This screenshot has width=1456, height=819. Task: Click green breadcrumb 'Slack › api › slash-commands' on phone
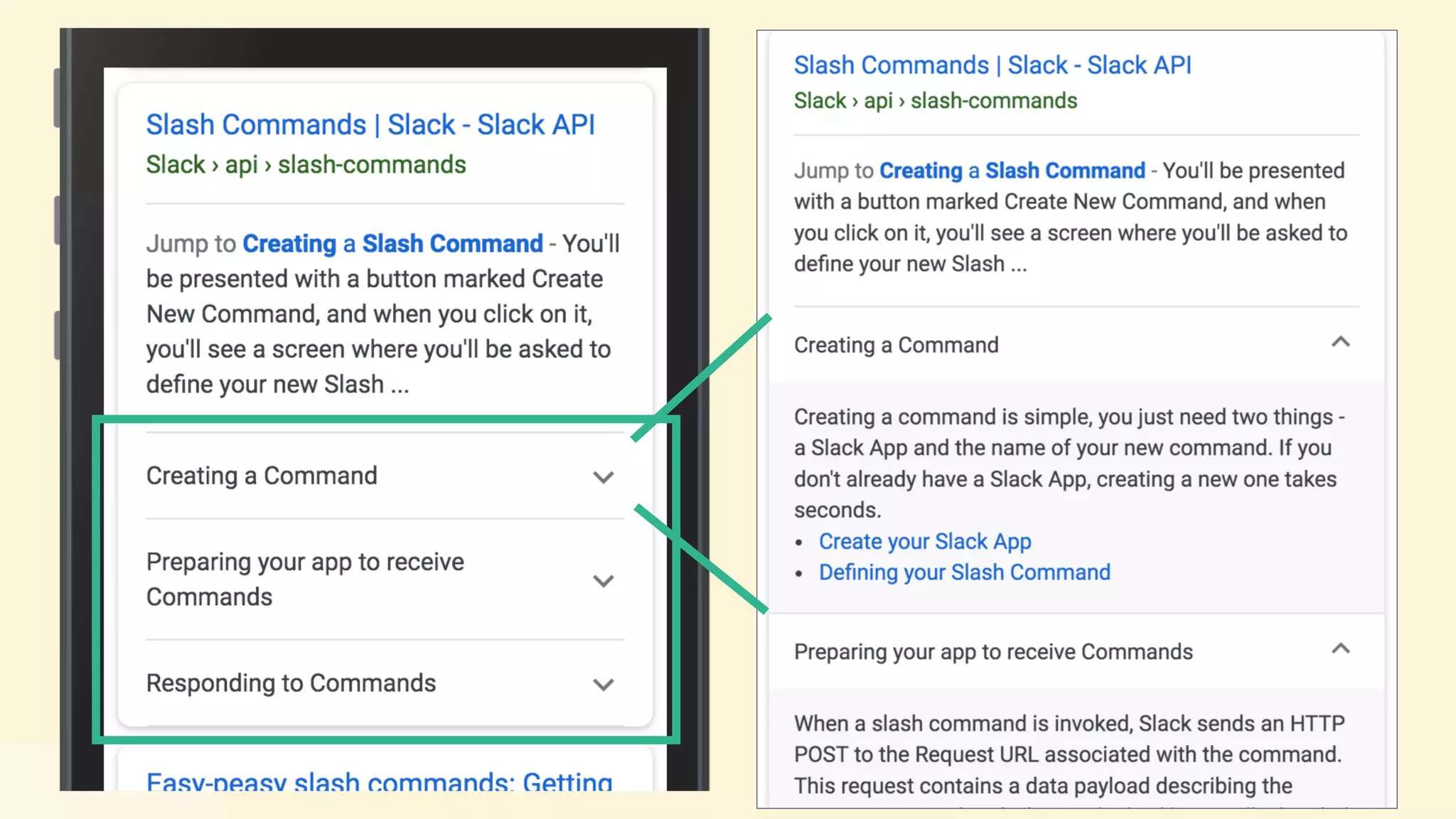(306, 165)
